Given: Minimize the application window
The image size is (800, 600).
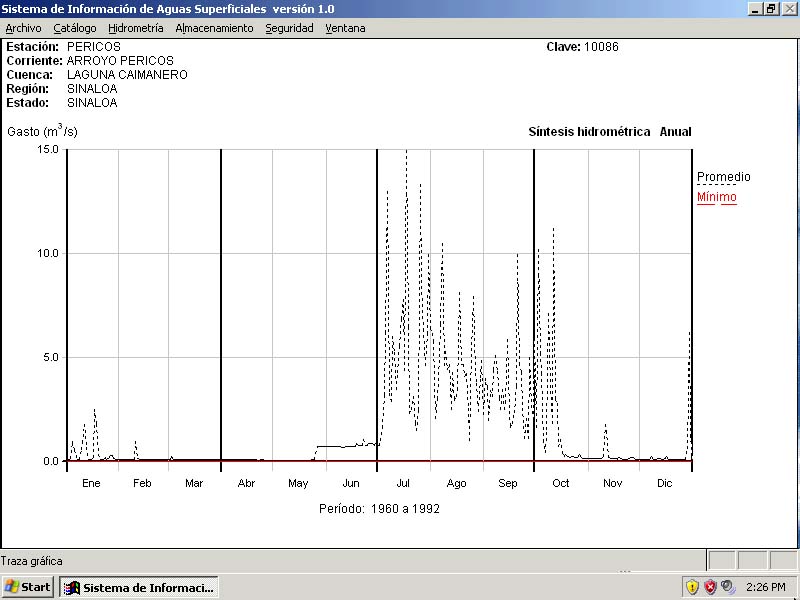Looking at the screenshot, I should point(755,8).
